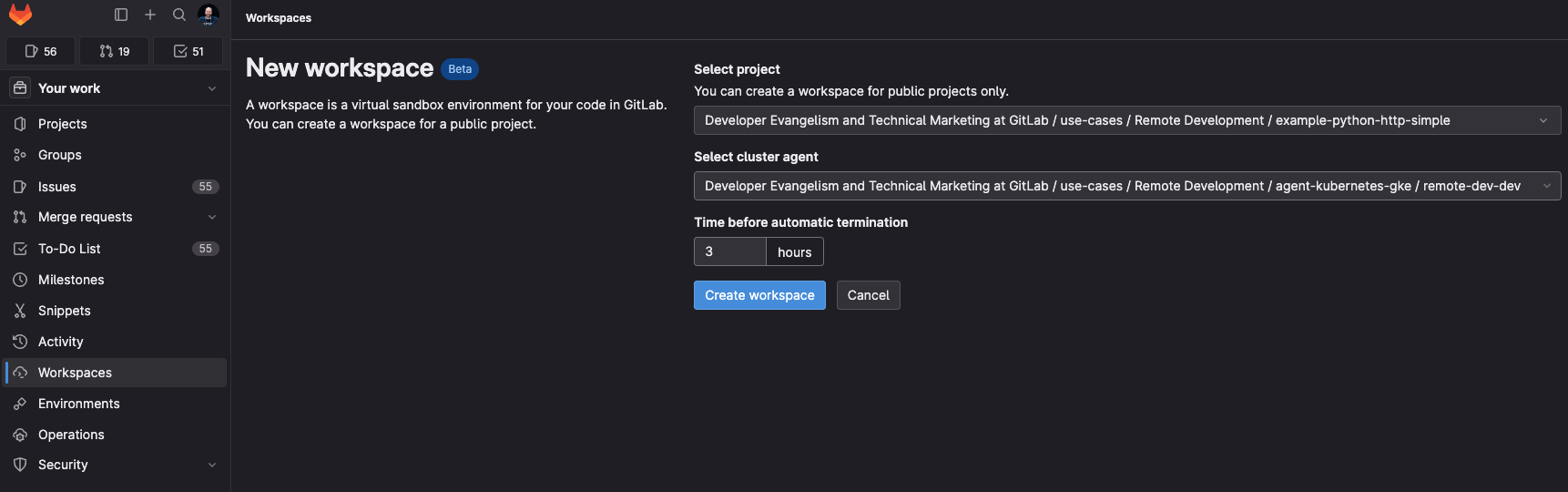Click the Environments label in the sidebar
The width and height of the screenshot is (1568, 492).
coord(79,404)
